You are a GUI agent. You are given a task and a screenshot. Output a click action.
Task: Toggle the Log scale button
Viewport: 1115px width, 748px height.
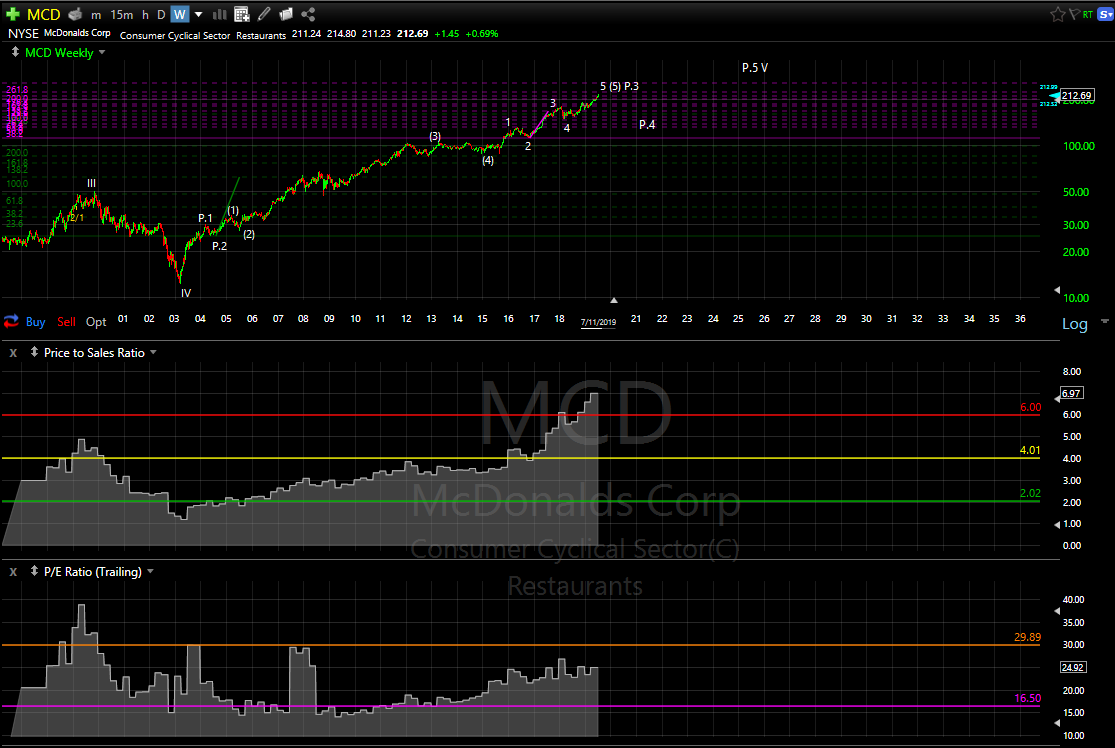(1074, 324)
